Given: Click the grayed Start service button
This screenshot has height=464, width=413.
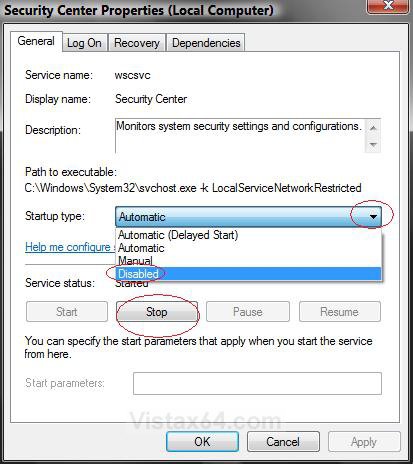Looking at the screenshot, I should pos(67,312).
